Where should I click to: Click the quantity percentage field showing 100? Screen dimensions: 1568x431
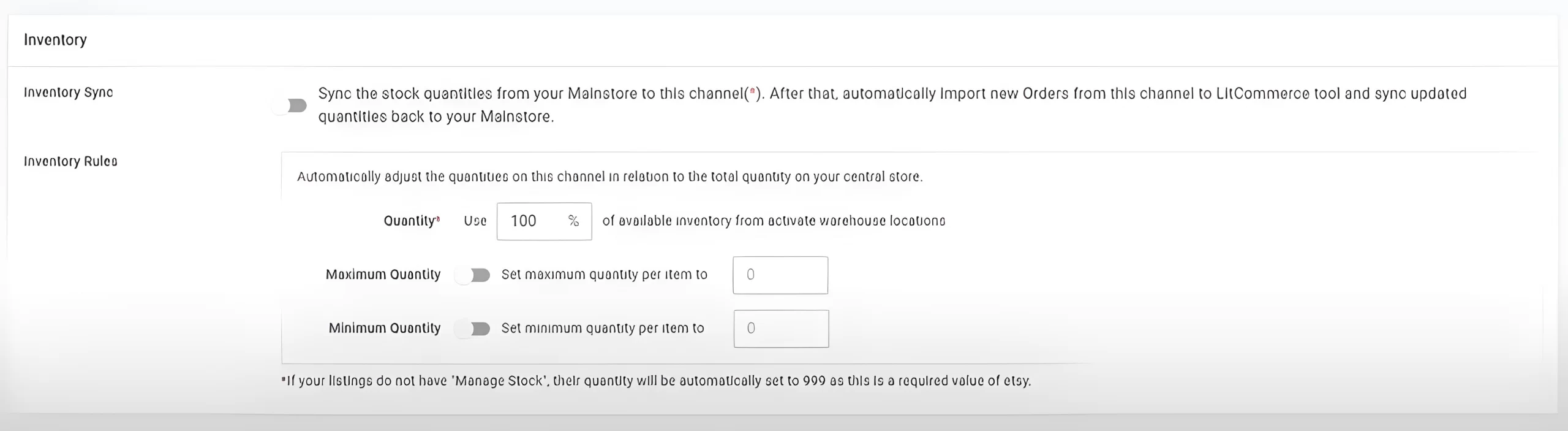click(544, 221)
